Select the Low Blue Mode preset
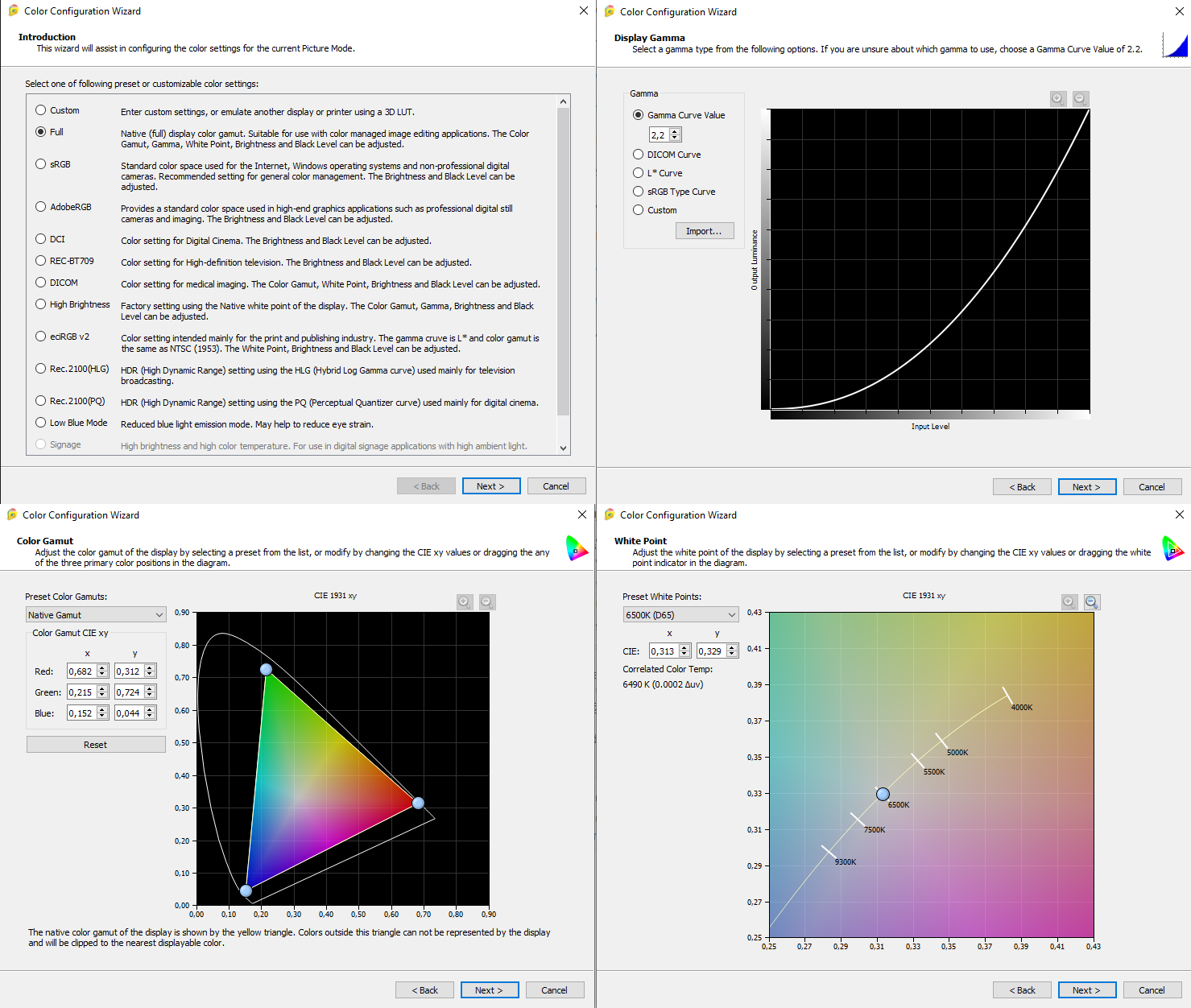 pyautogui.click(x=41, y=423)
